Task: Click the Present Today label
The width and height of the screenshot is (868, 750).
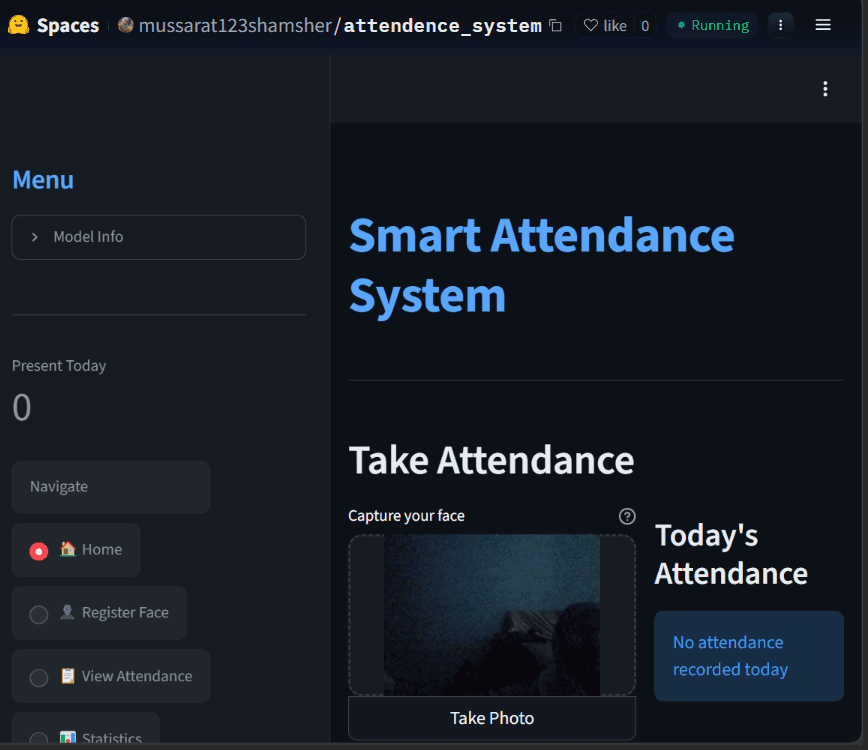Action: pyautogui.click(x=59, y=366)
